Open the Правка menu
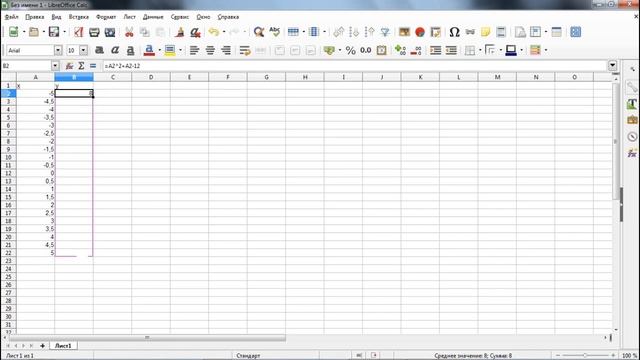Image resolution: width=640 pixels, height=360 pixels. click(x=35, y=17)
